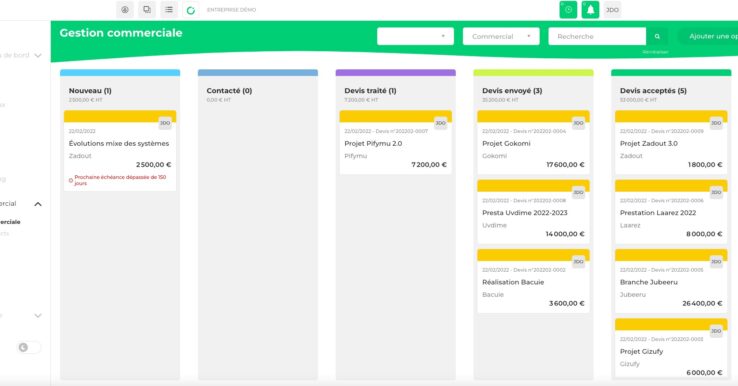
Task: Open the Commercial filter dropdown
Action: (x=501, y=36)
